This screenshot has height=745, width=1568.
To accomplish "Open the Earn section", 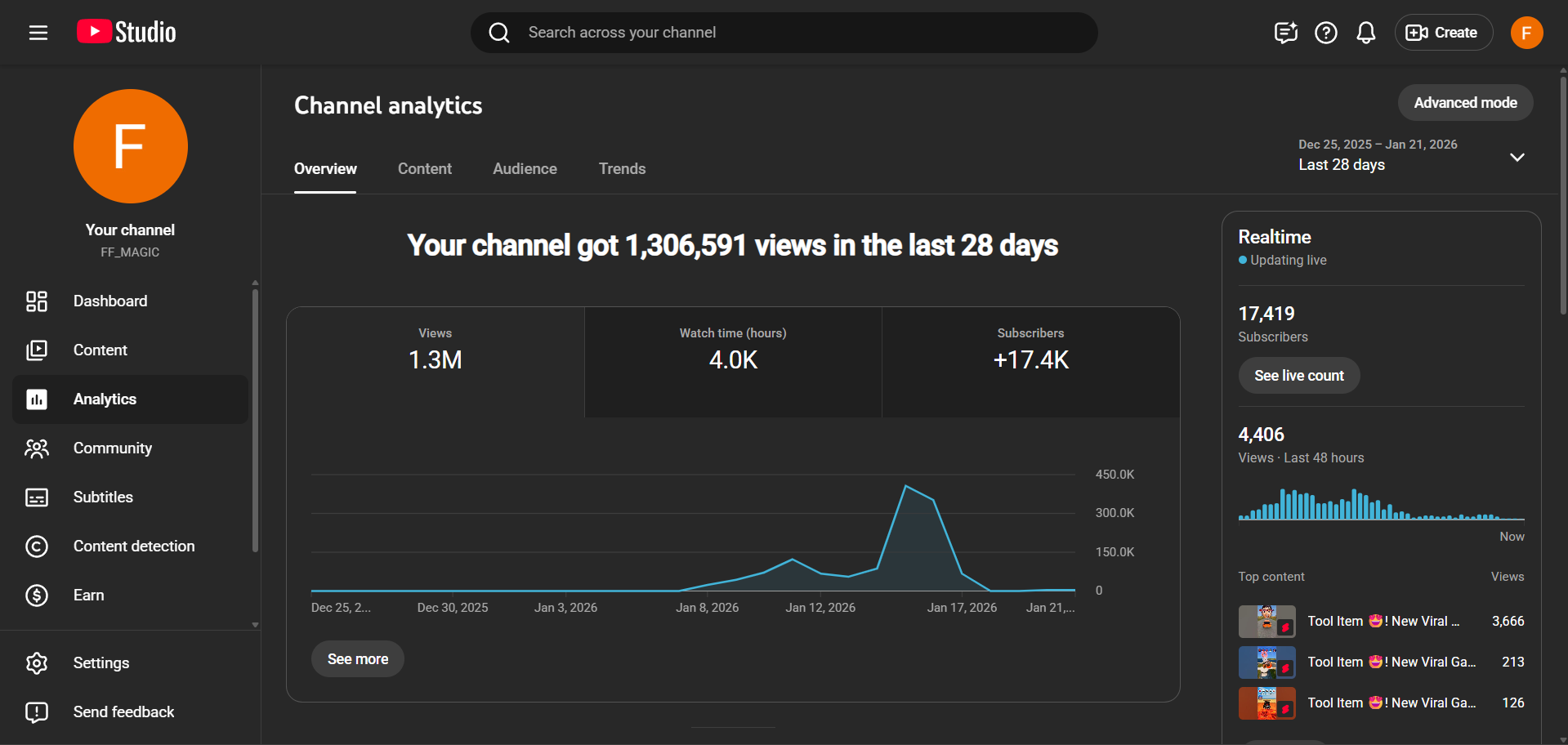I will pyautogui.click(x=88, y=596).
